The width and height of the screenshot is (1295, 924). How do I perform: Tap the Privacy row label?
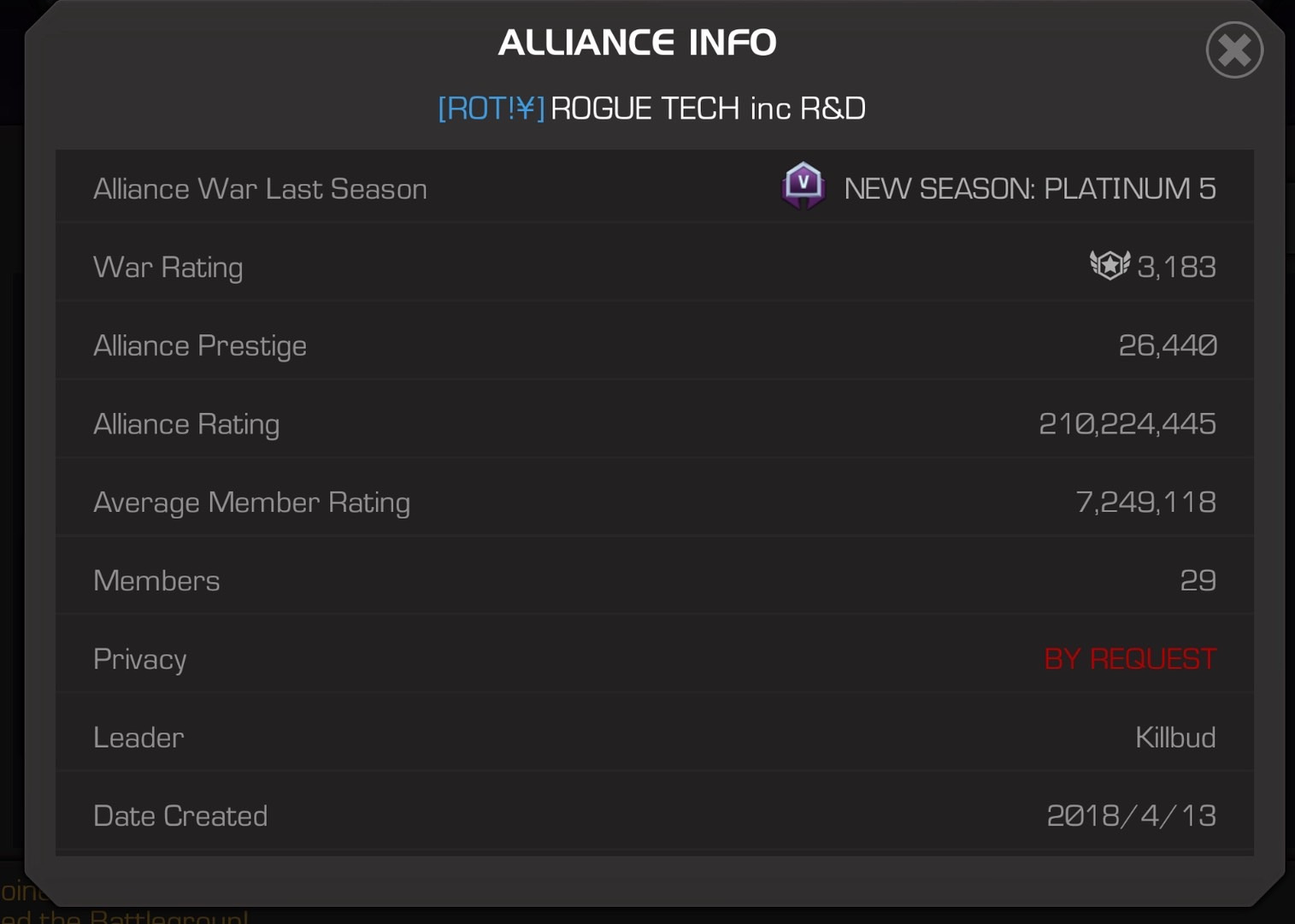(140, 659)
